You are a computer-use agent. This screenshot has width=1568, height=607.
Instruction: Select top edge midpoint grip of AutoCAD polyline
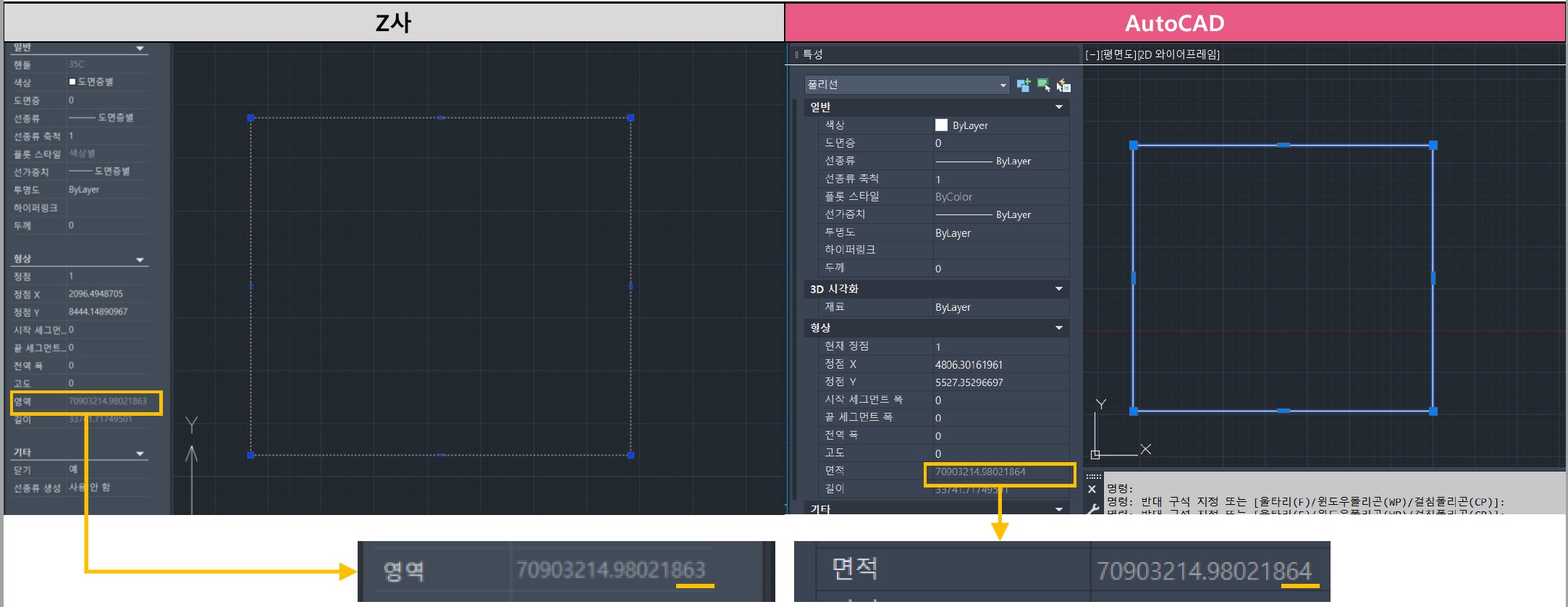click(x=1284, y=145)
